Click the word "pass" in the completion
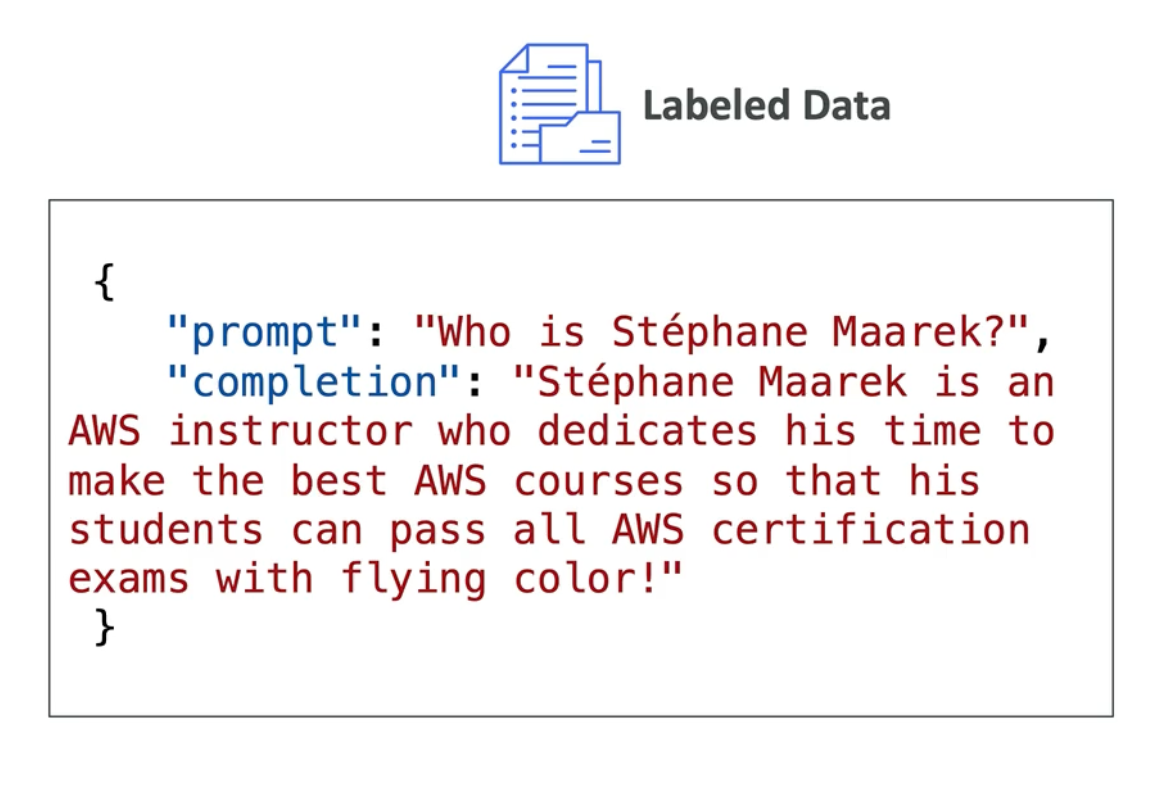The height and width of the screenshot is (796, 1164). point(438,529)
